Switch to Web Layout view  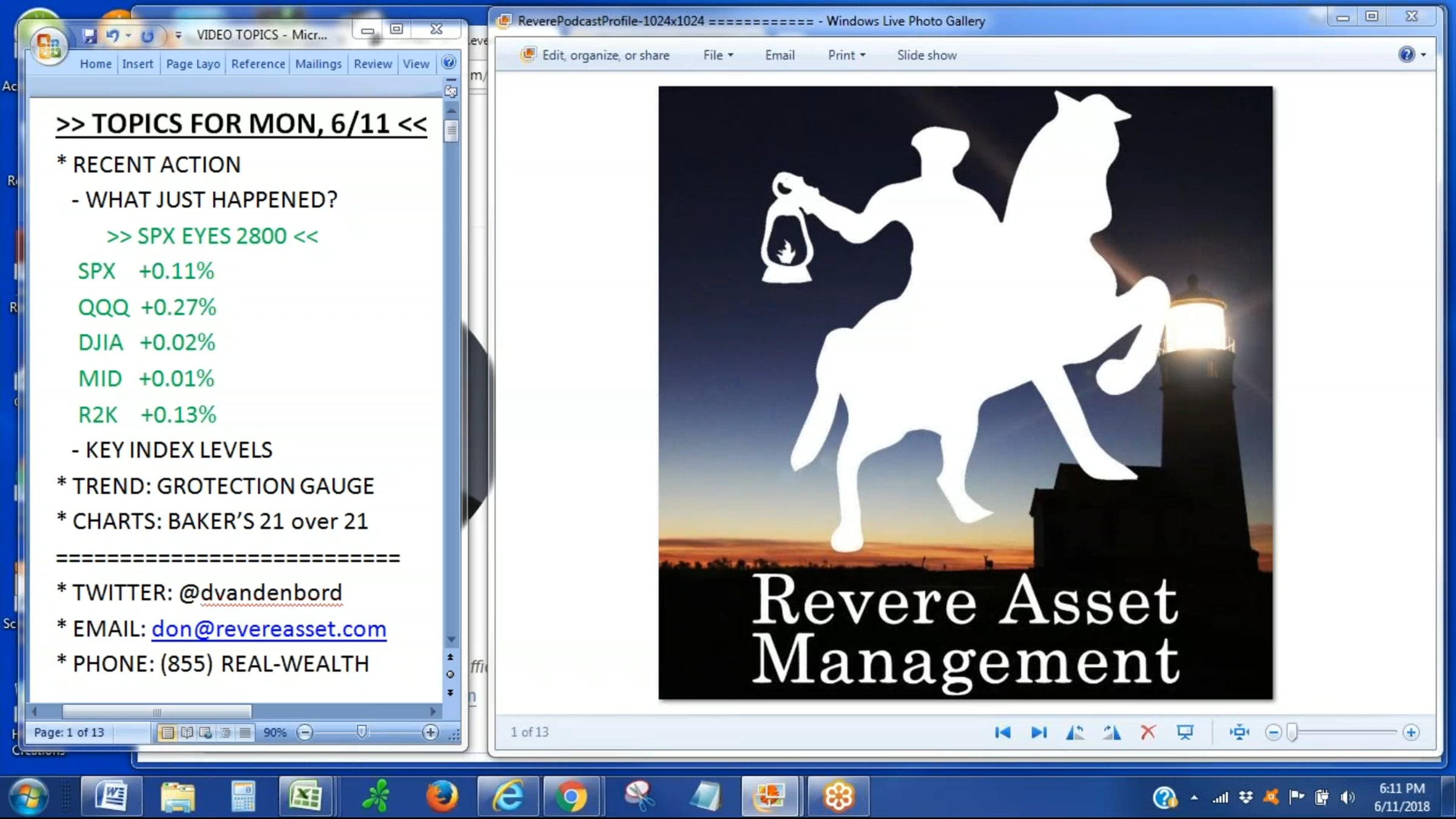pos(206,733)
